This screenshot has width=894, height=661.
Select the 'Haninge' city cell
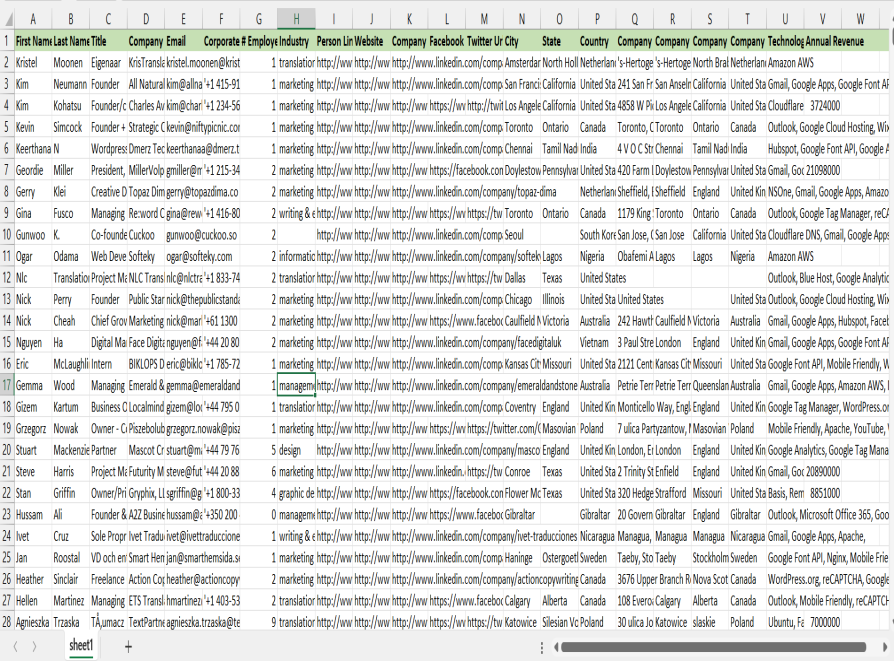(522, 558)
